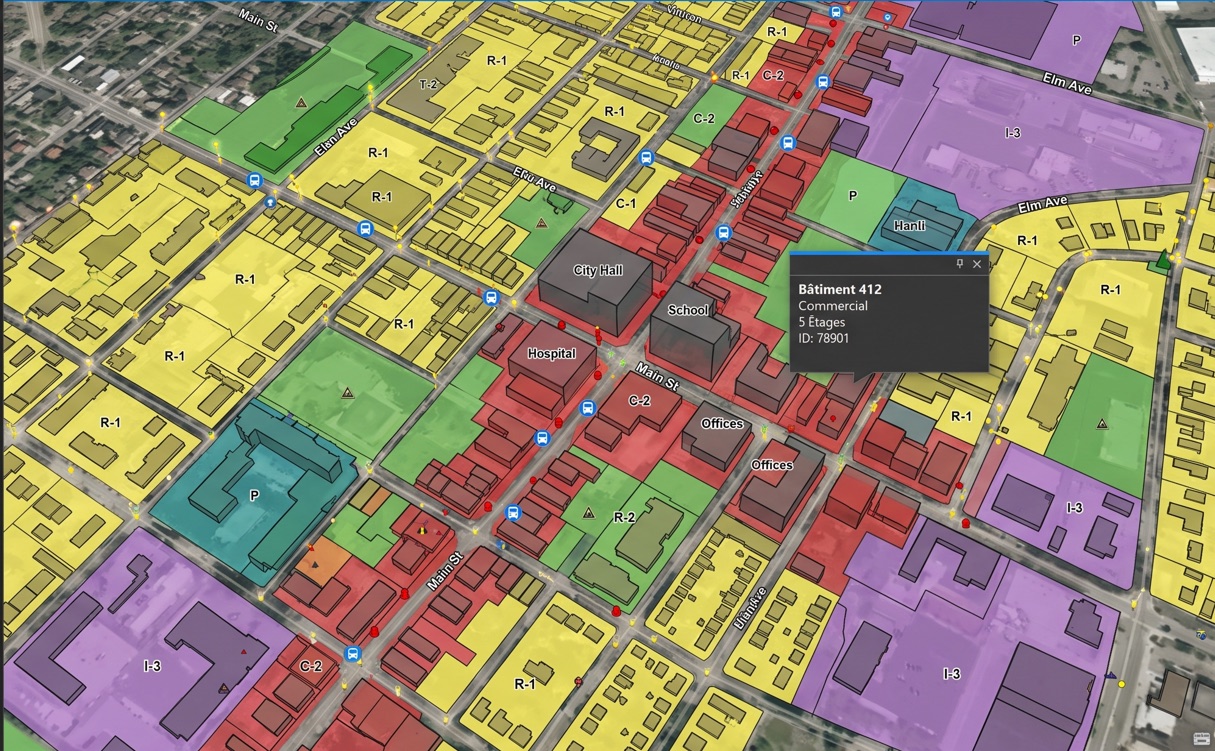Select the Hanll label on teal building
Viewport: 1215px width, 751px height.
click(910, 226)
